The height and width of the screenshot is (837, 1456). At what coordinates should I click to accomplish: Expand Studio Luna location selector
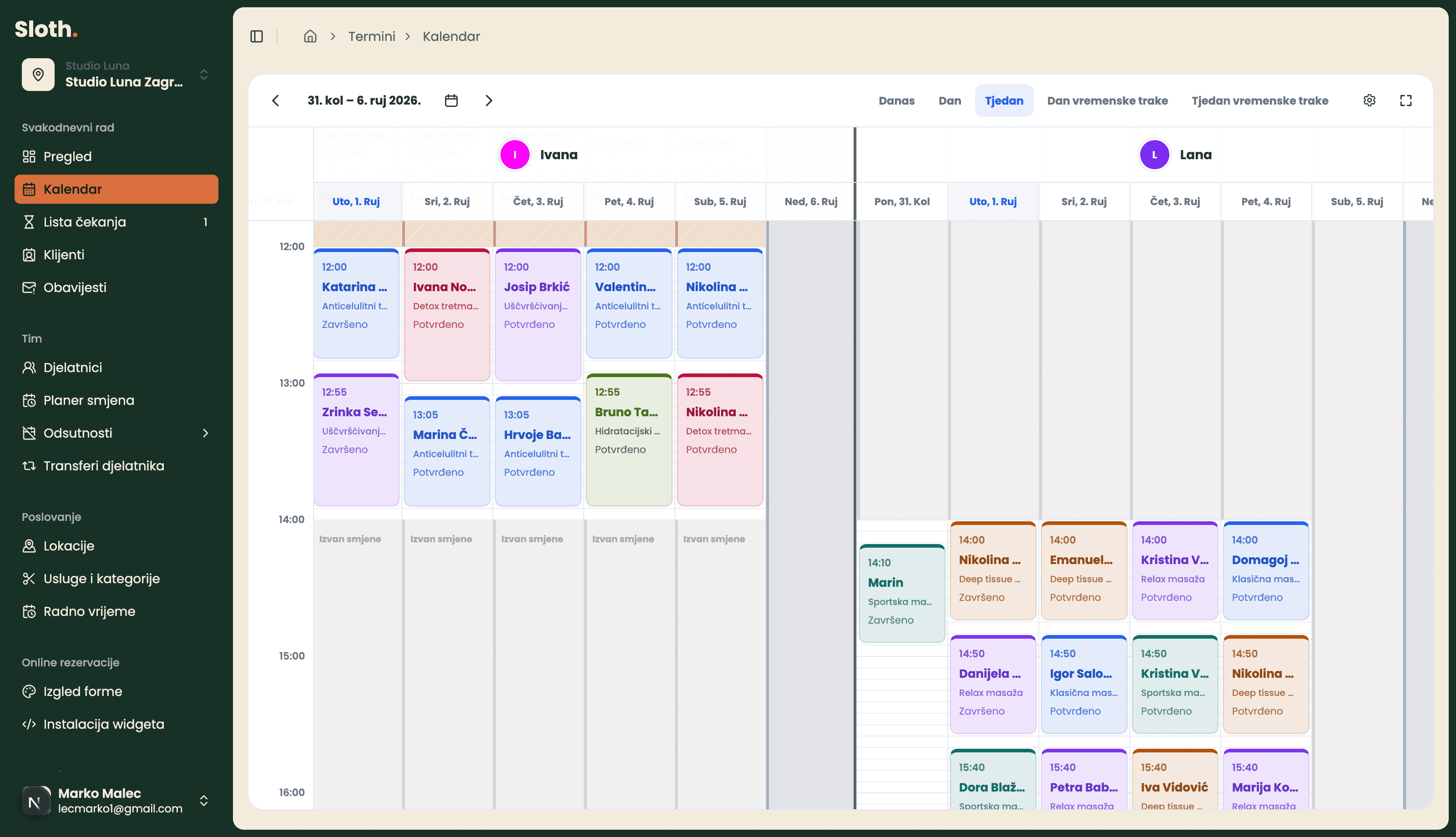point(116,74)
